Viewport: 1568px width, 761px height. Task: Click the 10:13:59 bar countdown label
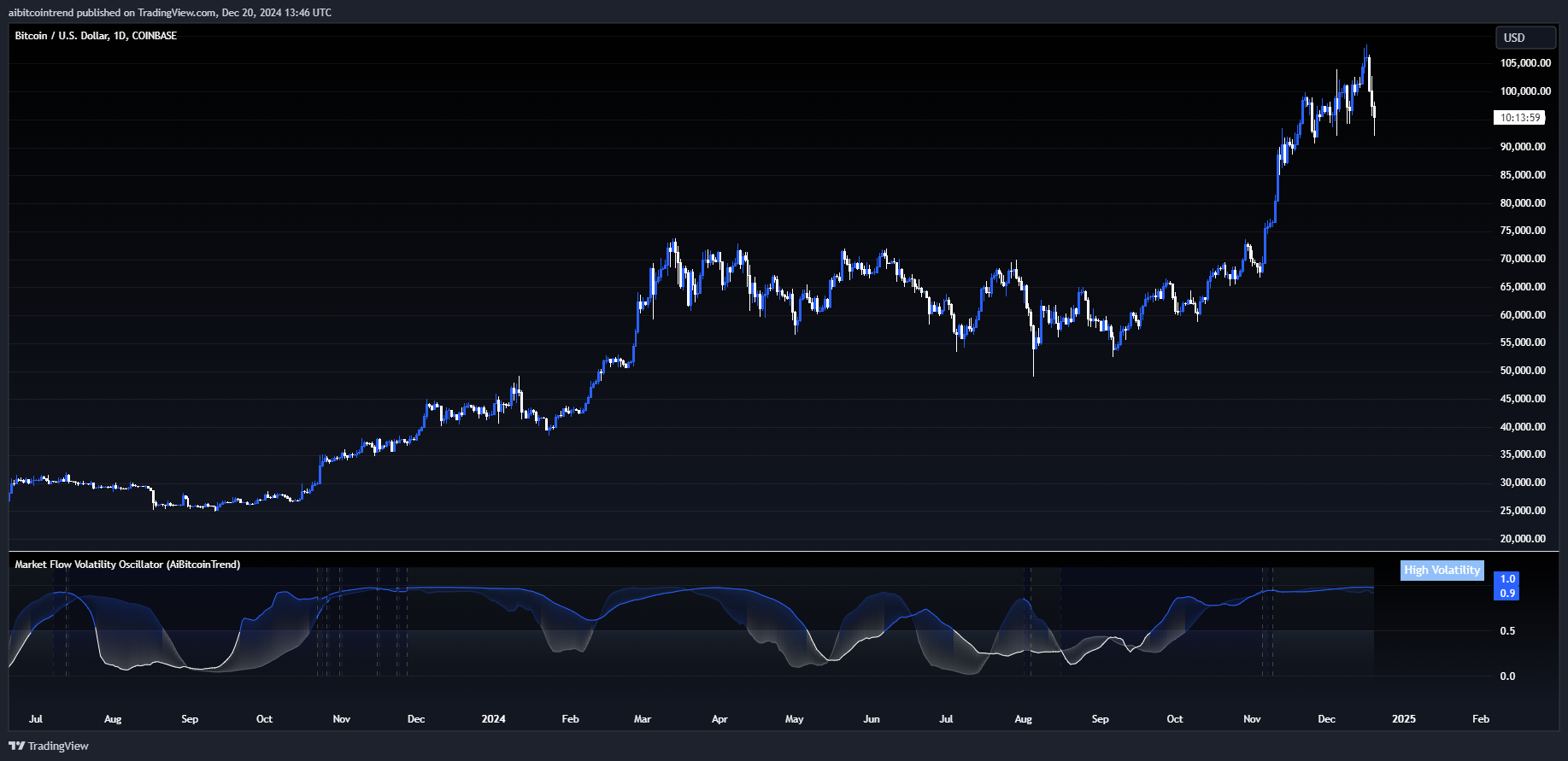[1520, 118]
